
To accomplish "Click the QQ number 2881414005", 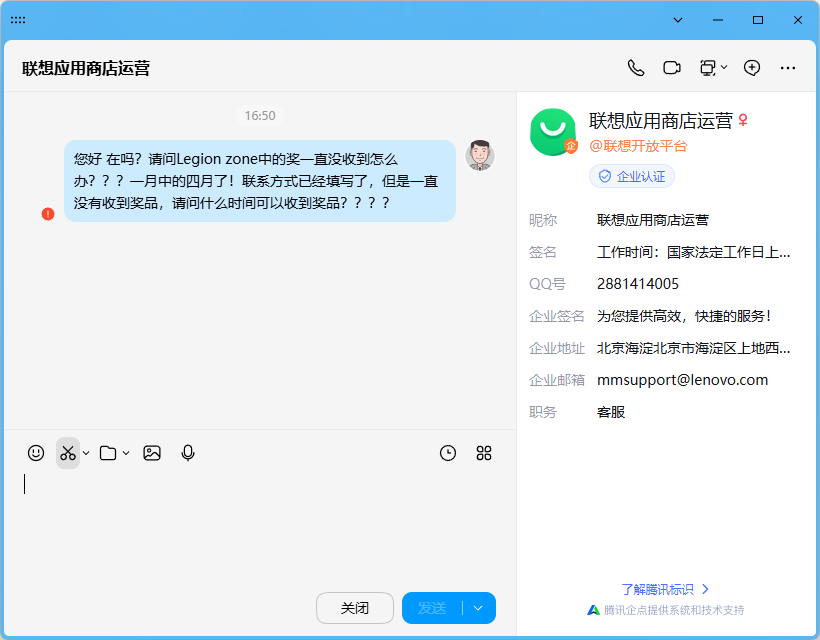I will [638, 284].
